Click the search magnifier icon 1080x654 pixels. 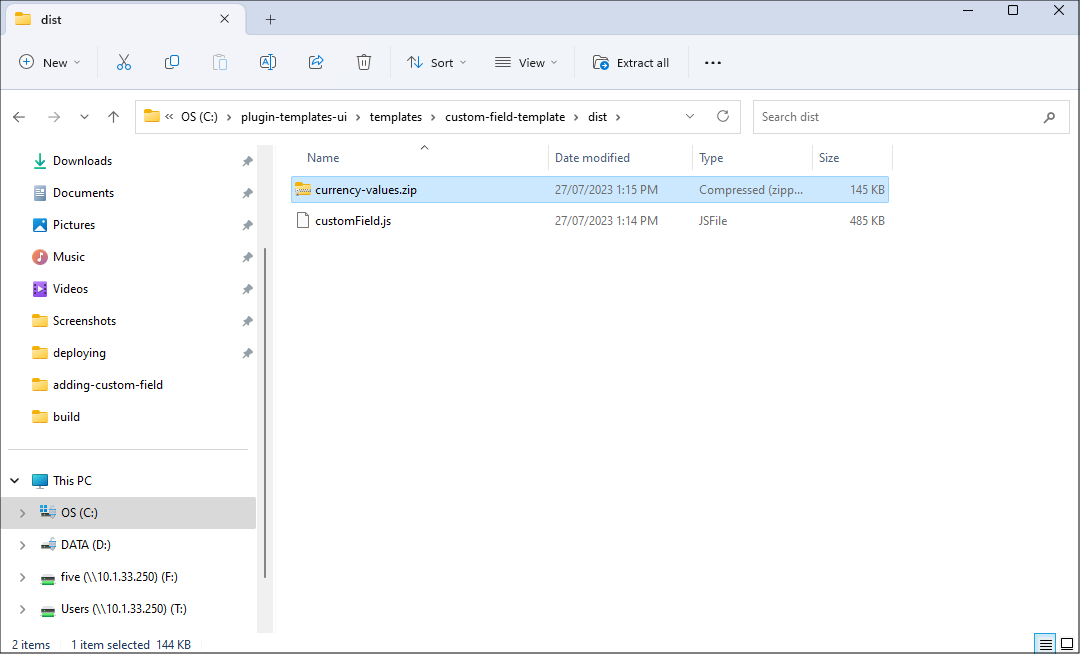[1049, 117]
